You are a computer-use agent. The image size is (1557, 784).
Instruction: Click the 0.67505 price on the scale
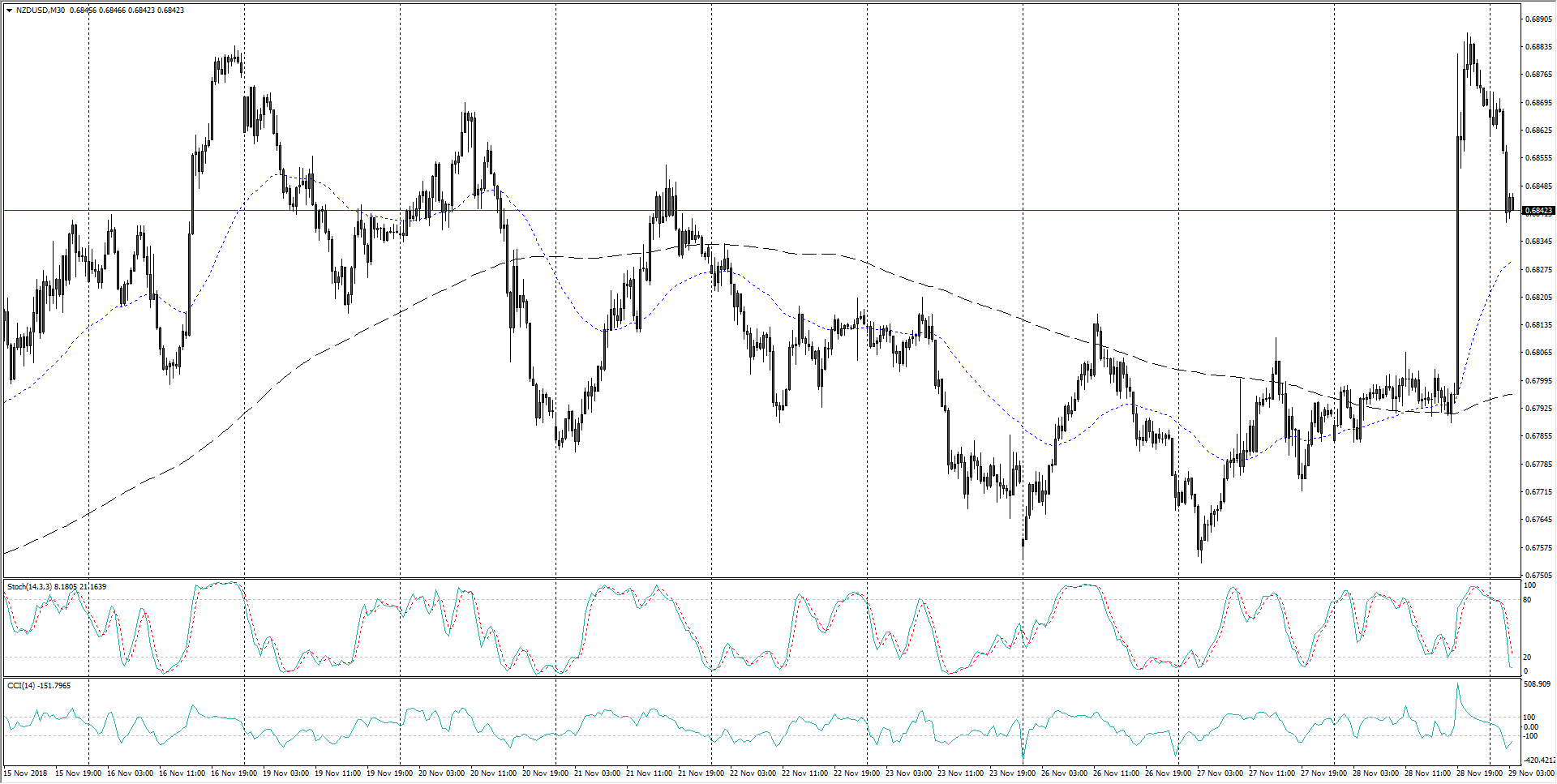1538,575
